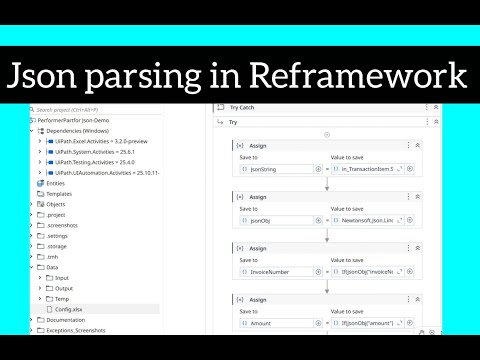Open the .settings folder

pos(57,236)
